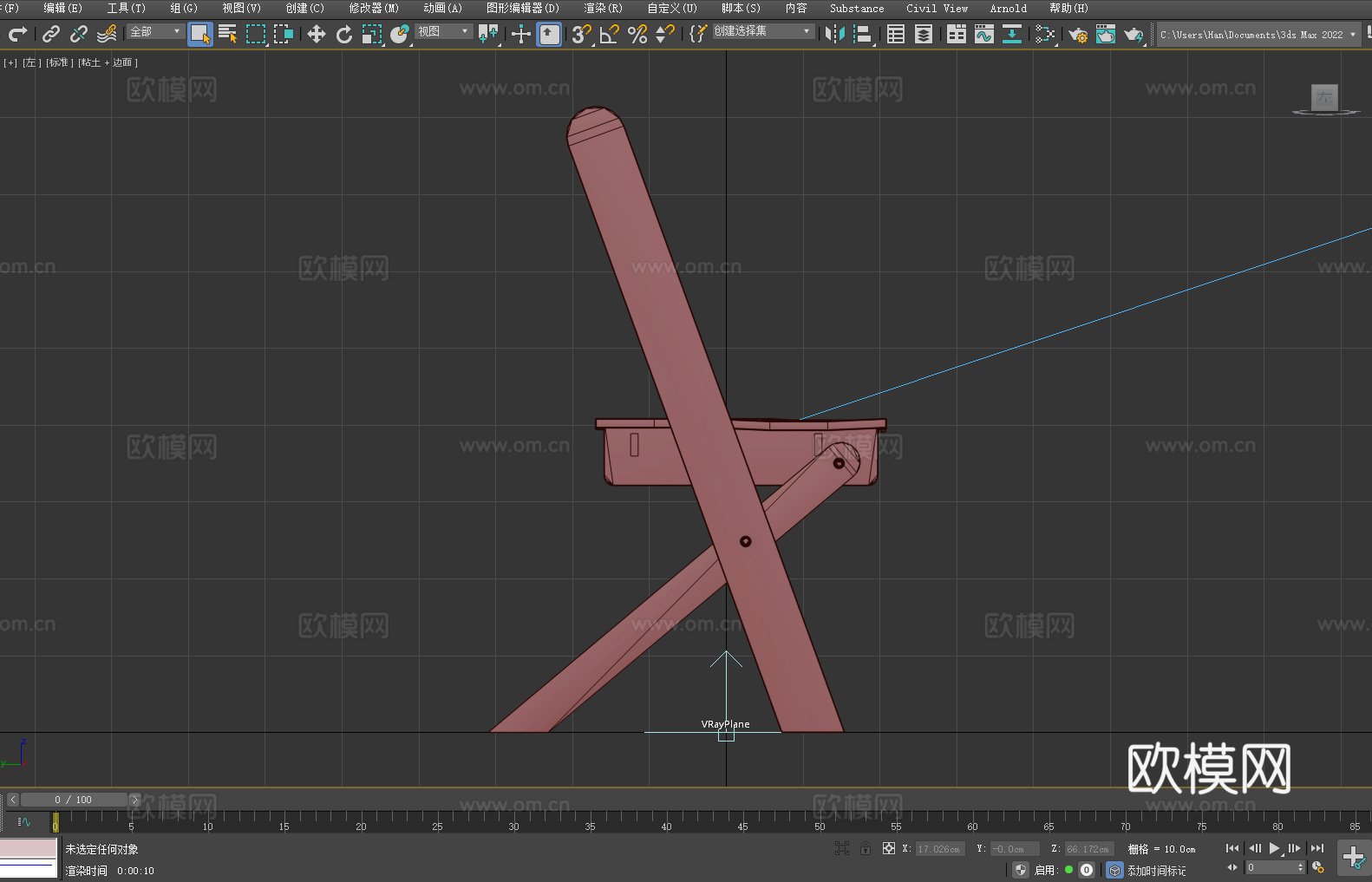Open Scene Explorer toggle icon
The height and width of the screenshot is (882, 1372).
click(896, 34)
